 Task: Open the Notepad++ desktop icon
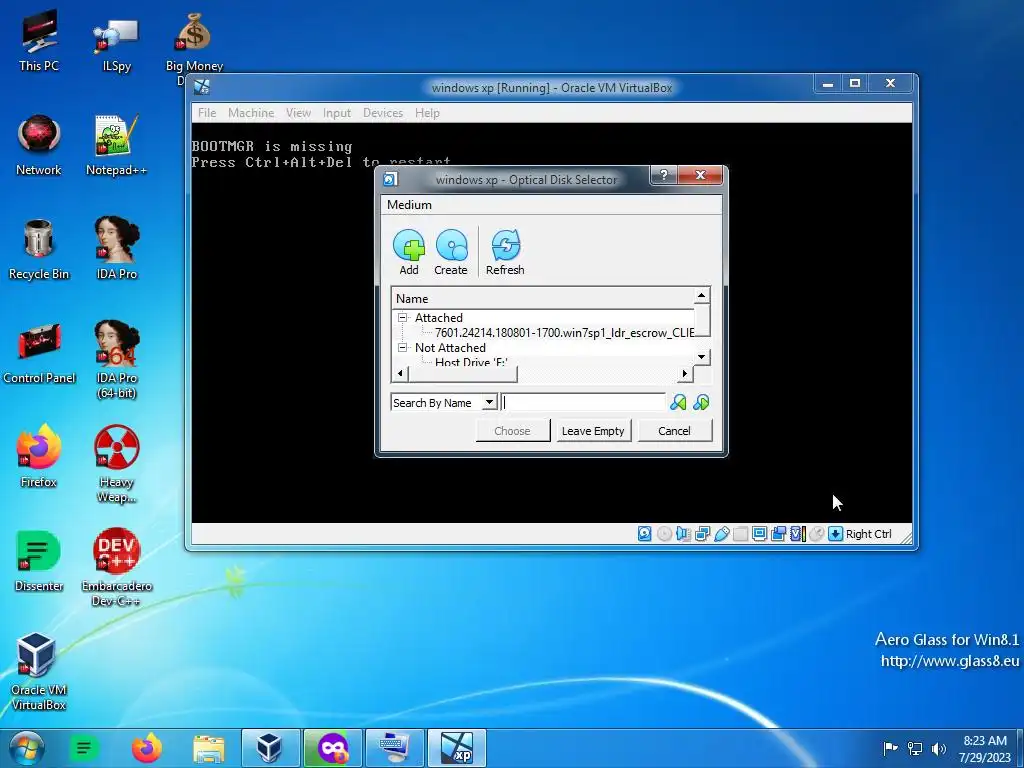coord(116,145)
